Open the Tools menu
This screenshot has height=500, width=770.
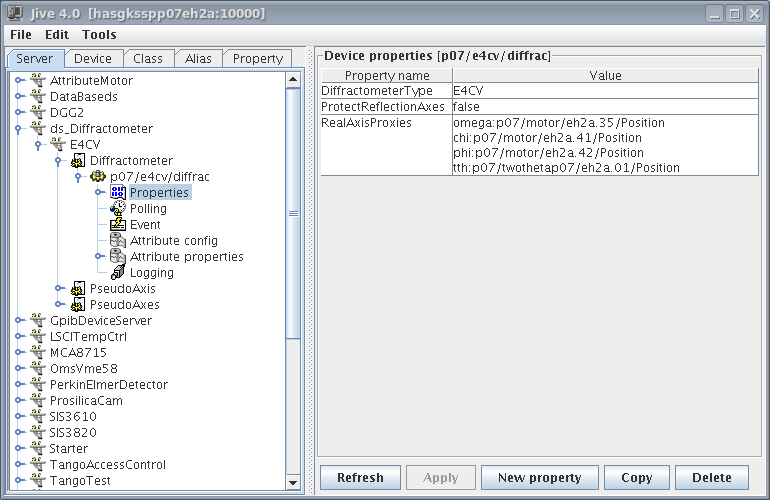[99, 34]
